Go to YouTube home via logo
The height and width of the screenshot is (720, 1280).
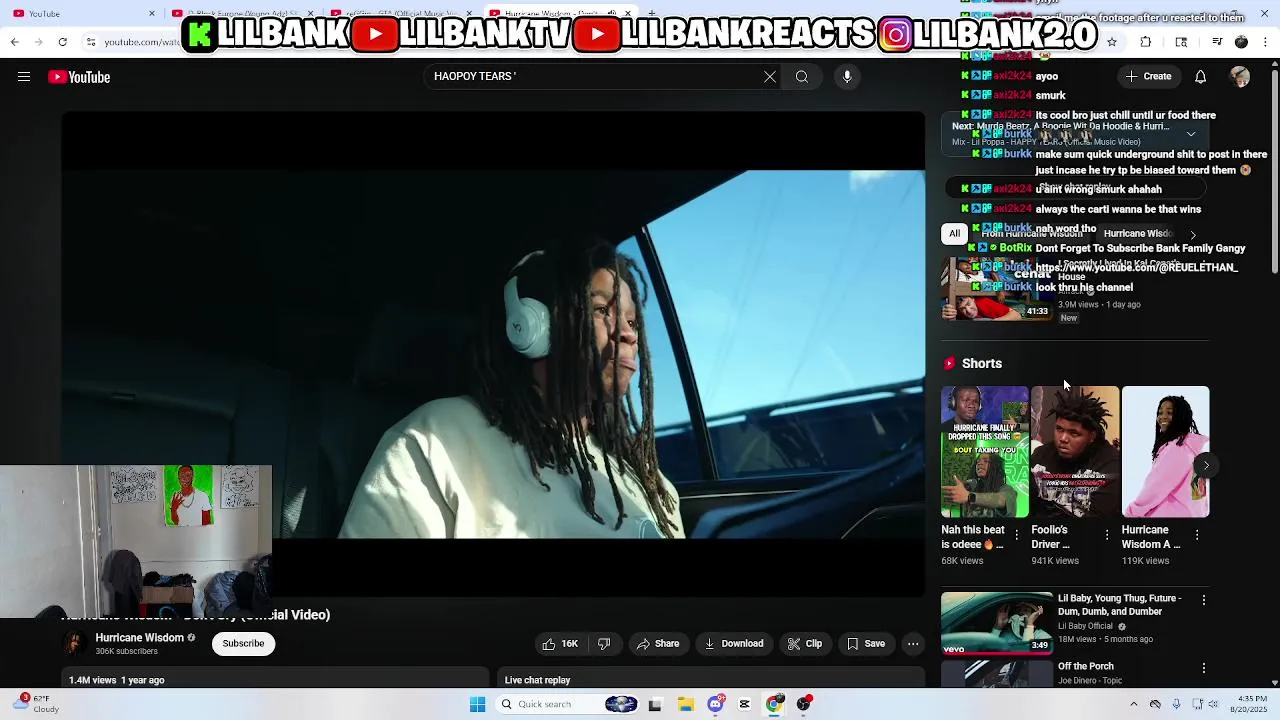coord(79,77)
